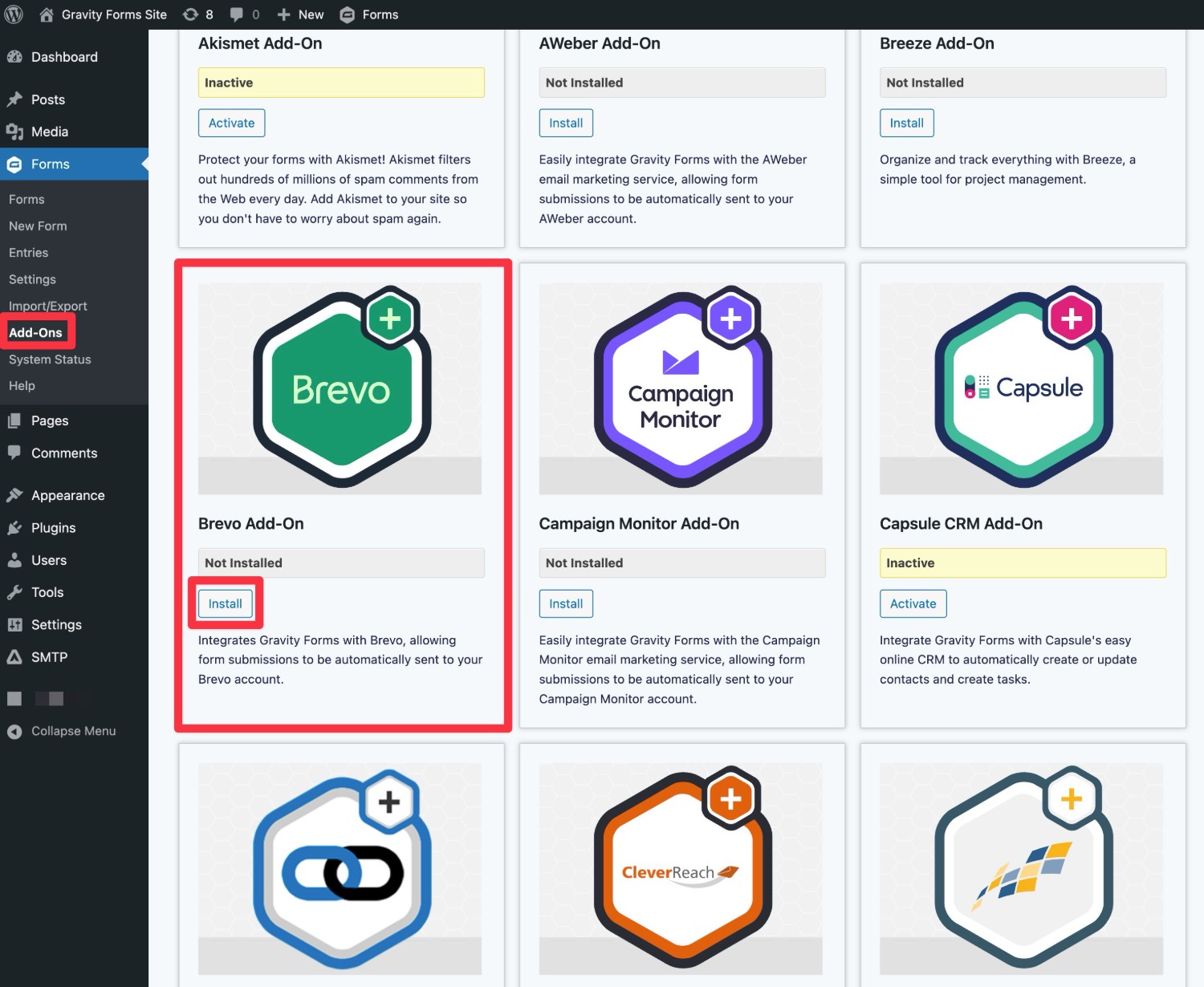Viewport: 1204px width, 987px height.
Task: Select New Form in the submenu
Action: pyautogui.click(x=38, y=226)
